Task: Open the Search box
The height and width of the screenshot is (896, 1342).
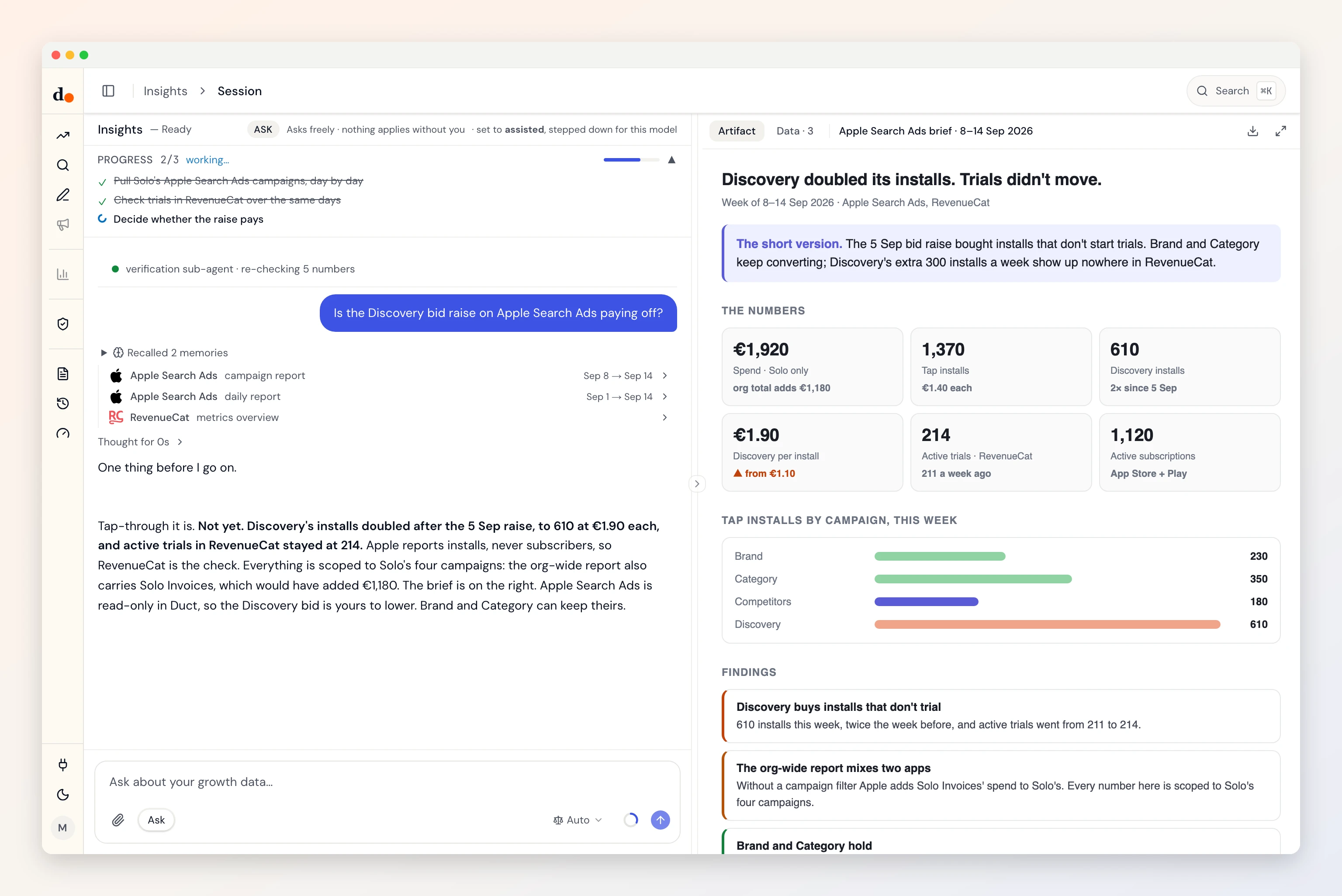Action: point(1236,91)
